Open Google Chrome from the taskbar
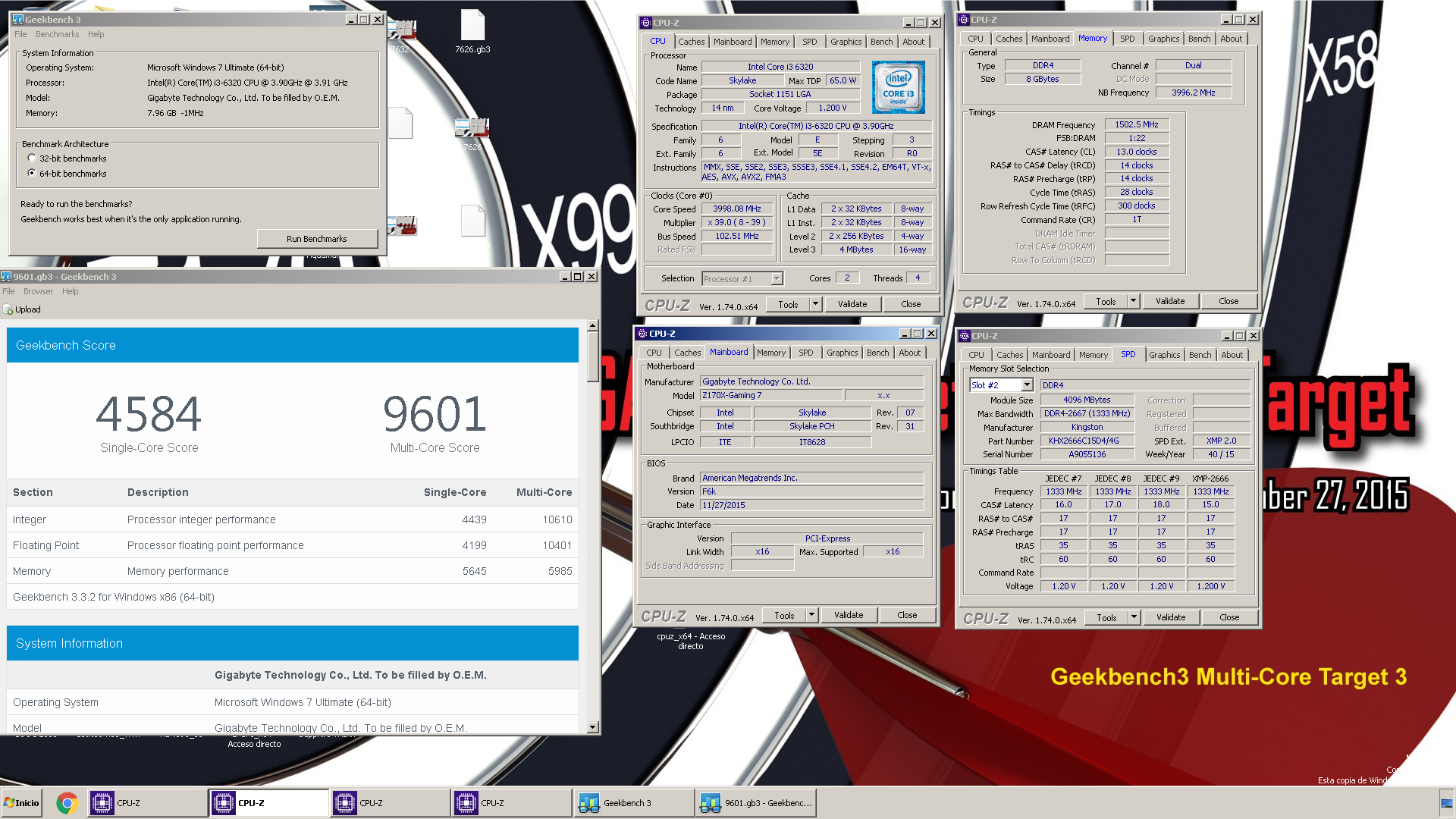This screenshot has height=819, width=1456. click(67, 803)
